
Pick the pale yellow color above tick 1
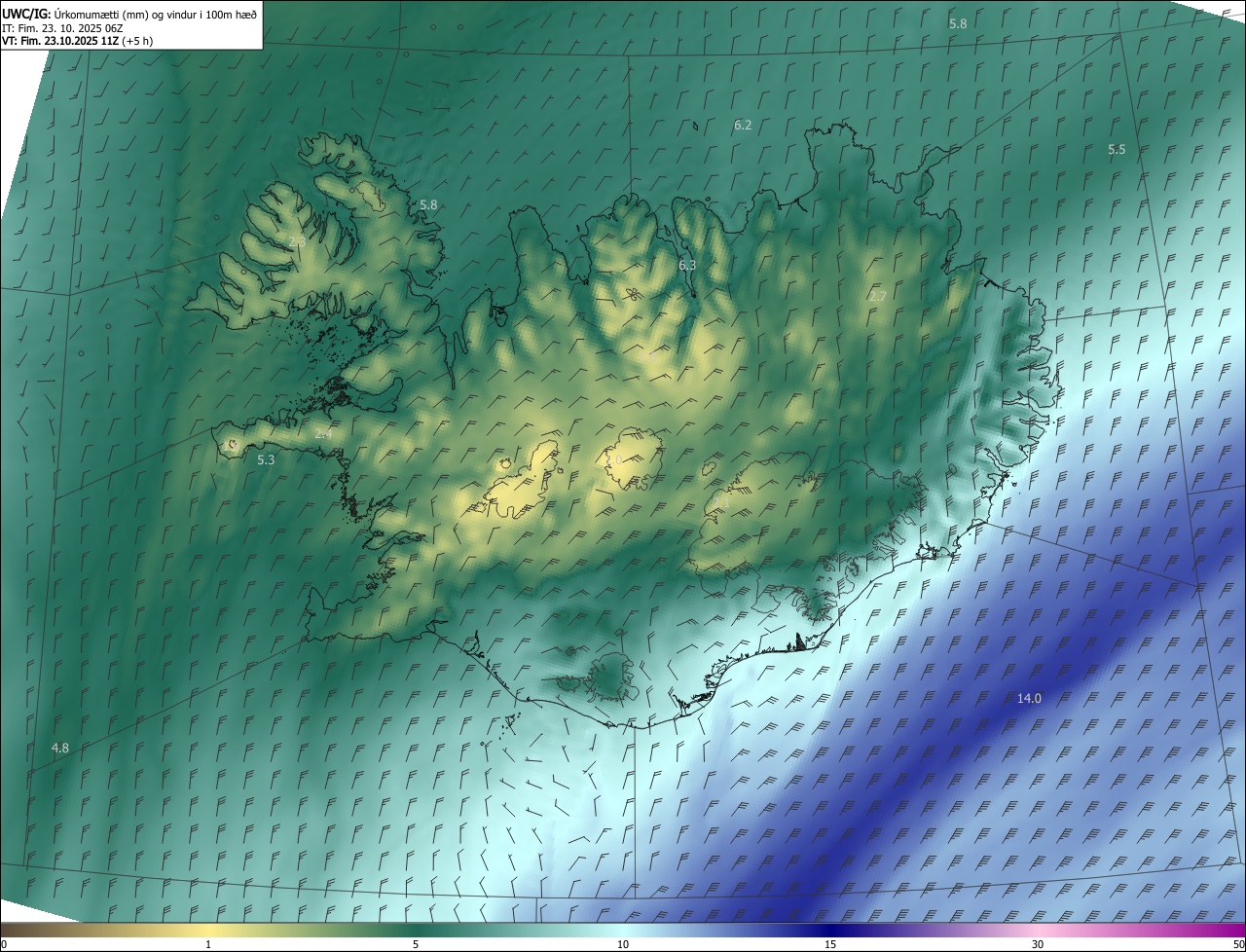[208, 930]
